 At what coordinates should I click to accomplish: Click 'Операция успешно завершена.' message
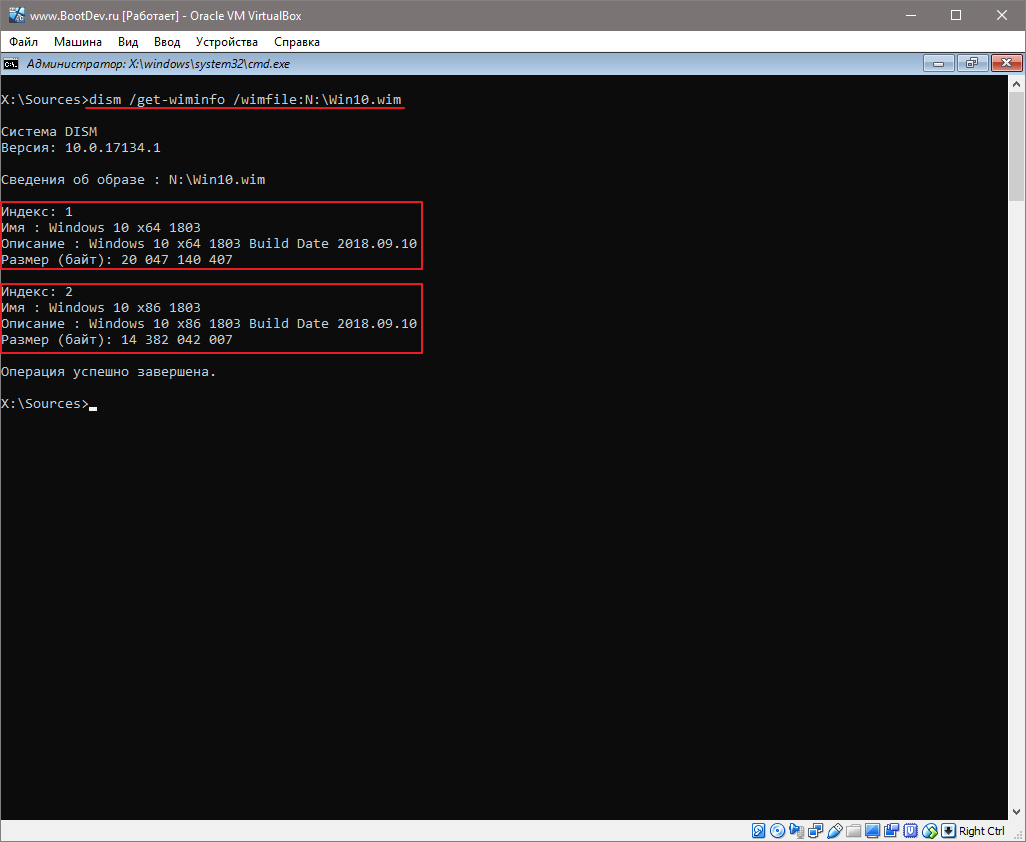coord(109,372)
